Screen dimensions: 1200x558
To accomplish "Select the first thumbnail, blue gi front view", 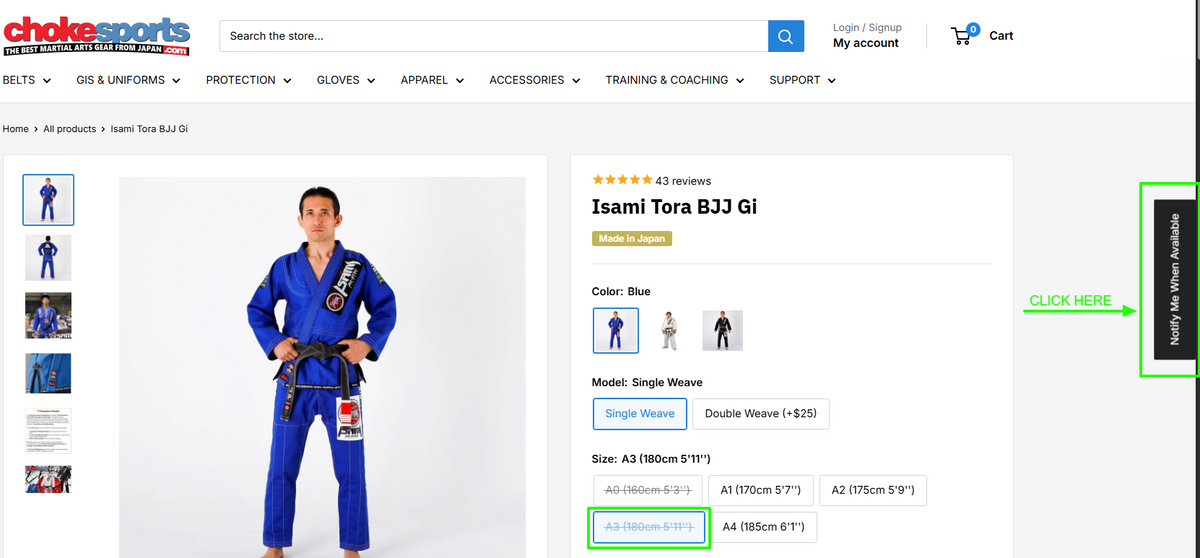I will (x=48, y=200).
